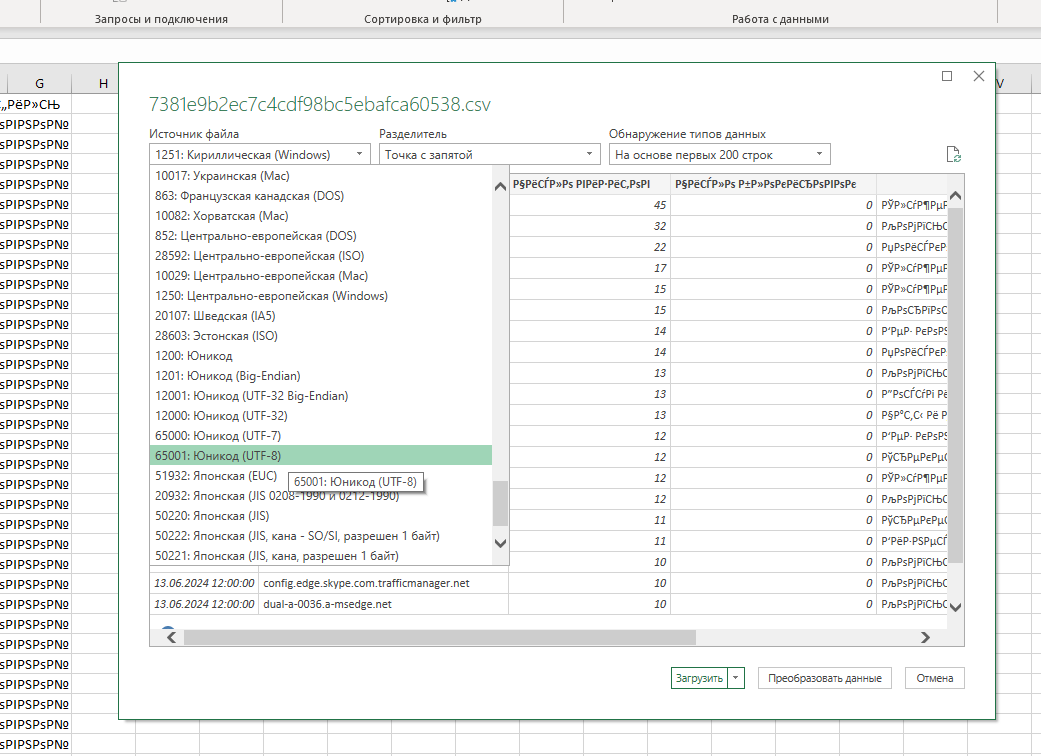
Task: Click the encoding list scrollbar thumb
Action: pyautogui.click(x=501, y=504)
